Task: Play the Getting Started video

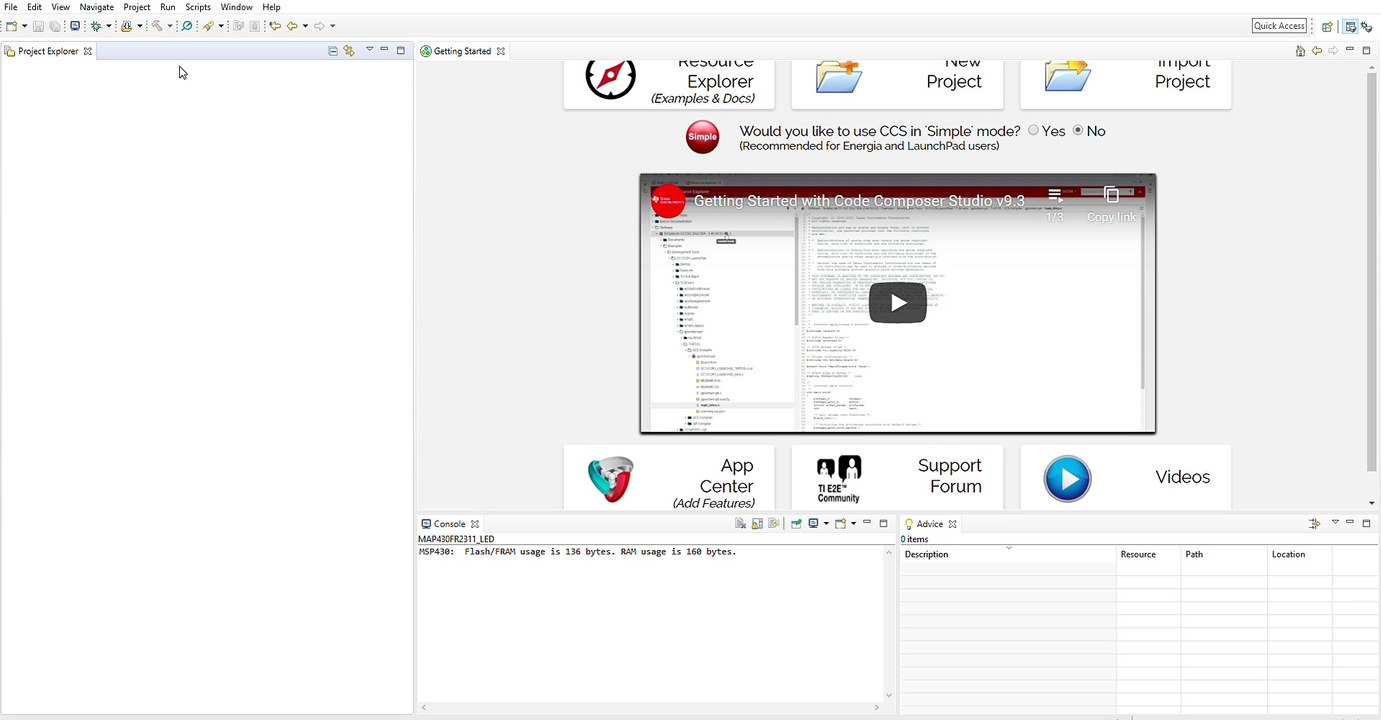Action: [897, 303]
